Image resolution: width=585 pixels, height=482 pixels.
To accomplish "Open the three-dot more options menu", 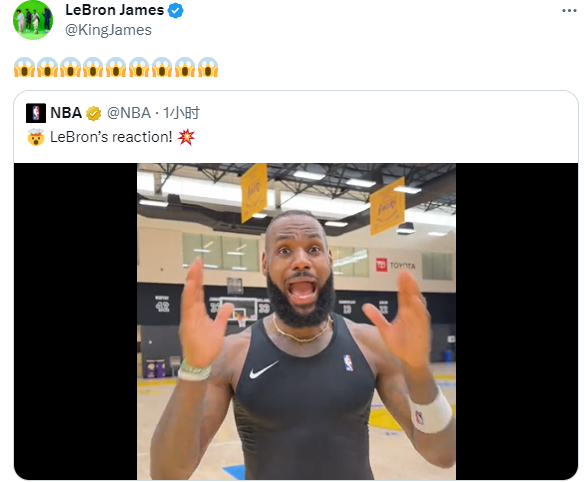I will (x=569, y=11).
